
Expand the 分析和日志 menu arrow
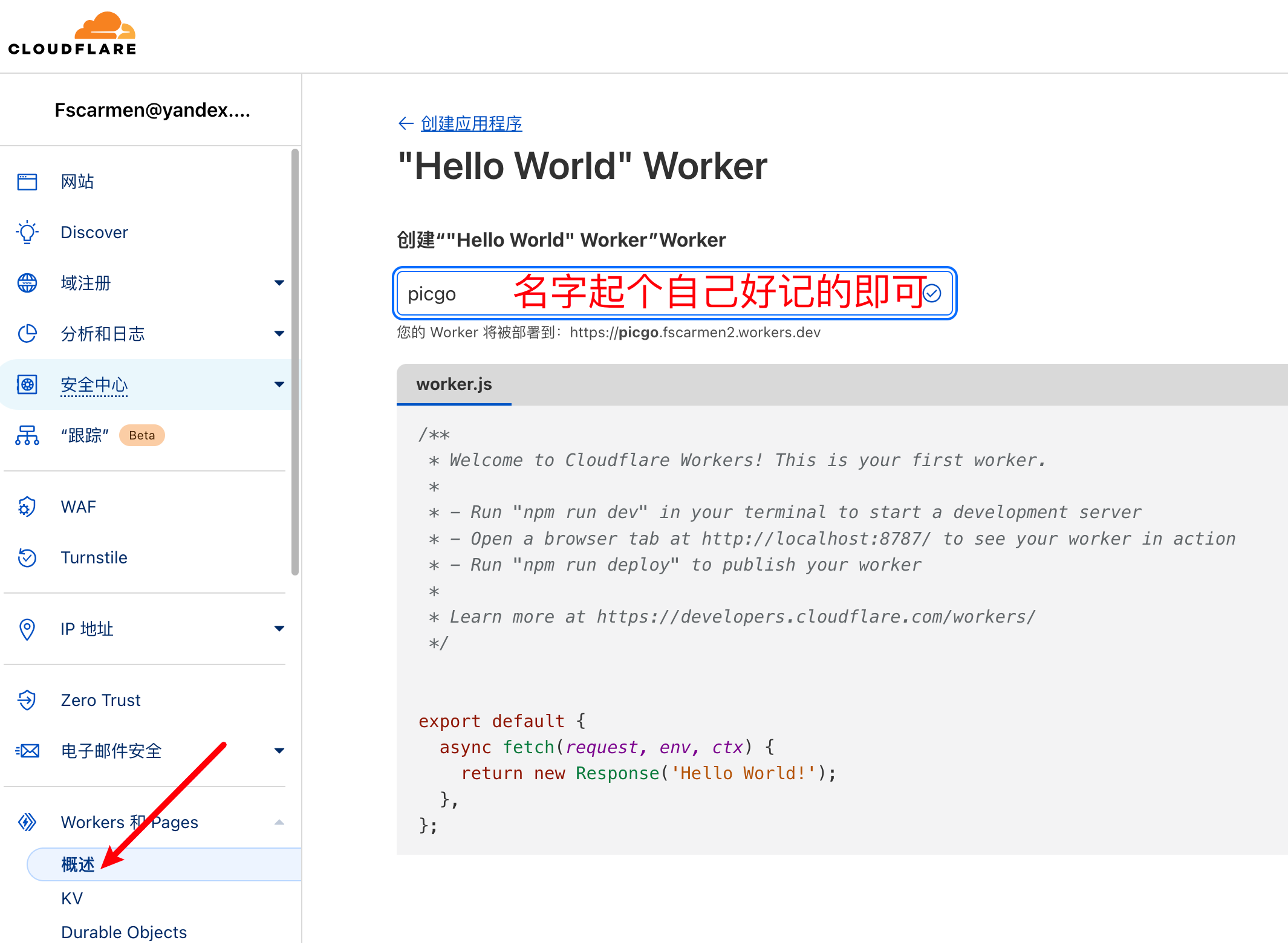click(279, 334)
